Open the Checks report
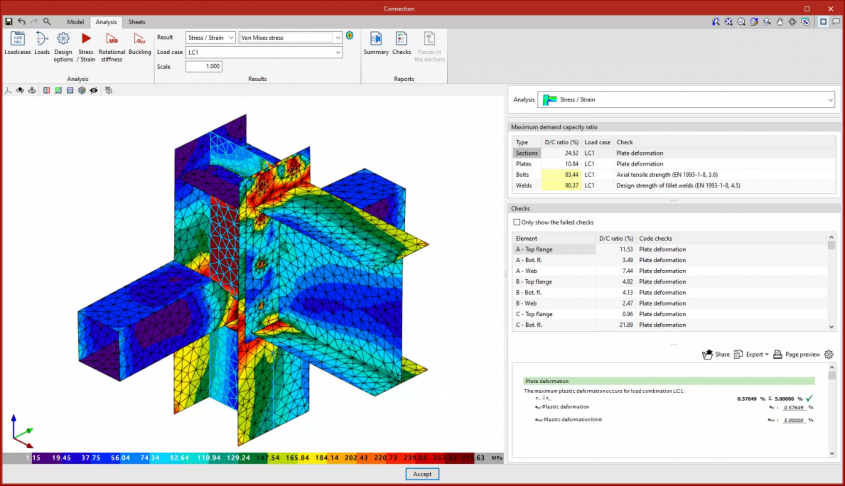 [401, 43]
